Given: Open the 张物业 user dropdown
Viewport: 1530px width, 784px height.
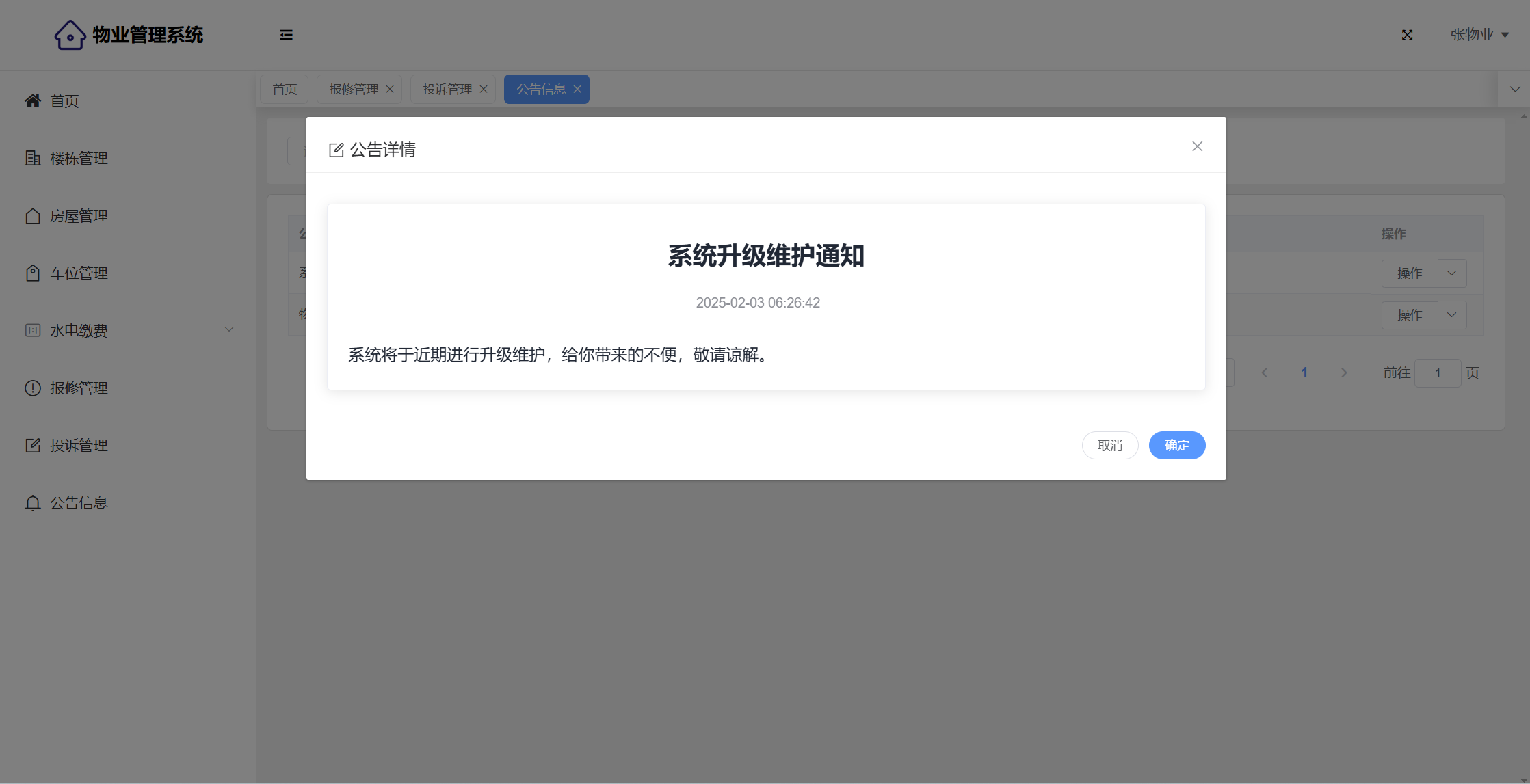Looking at the screenshot, I should pyautogui.click(x=1479, y=35).
